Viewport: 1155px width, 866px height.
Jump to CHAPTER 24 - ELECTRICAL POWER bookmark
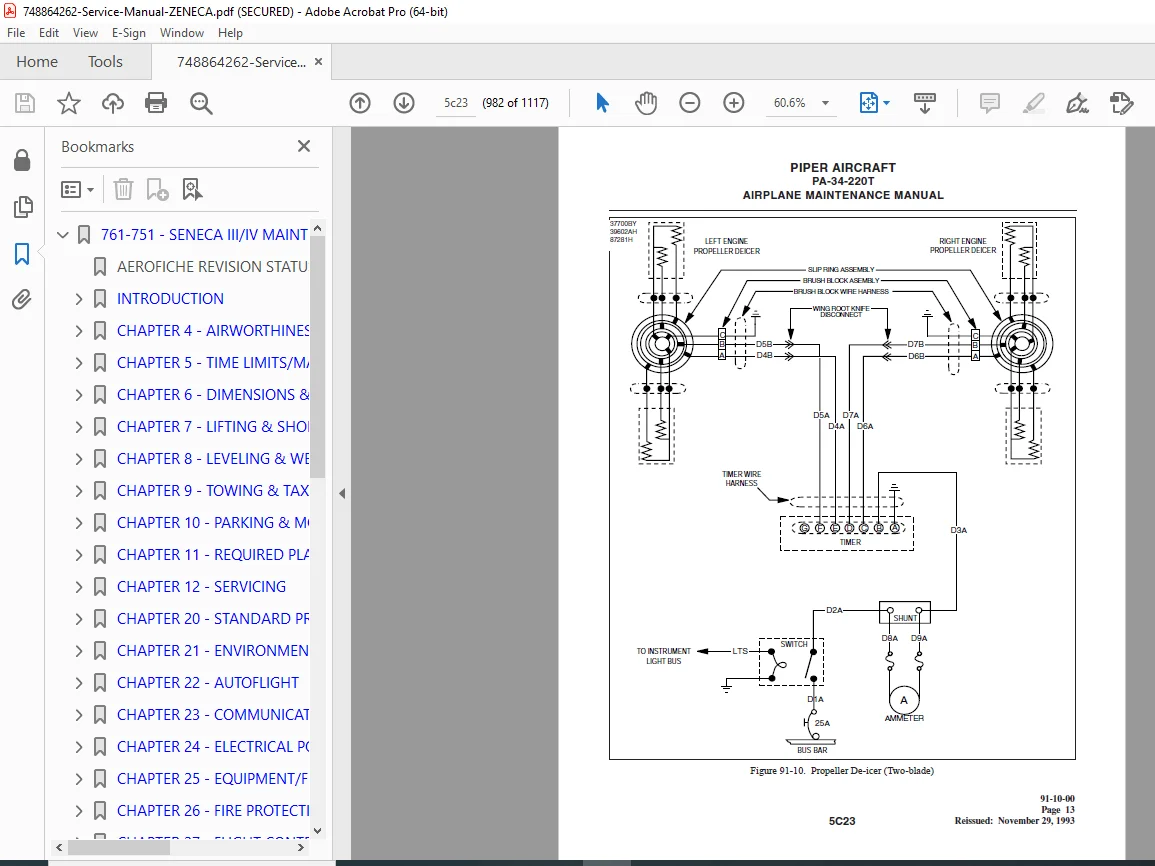(x=212, y=747)
